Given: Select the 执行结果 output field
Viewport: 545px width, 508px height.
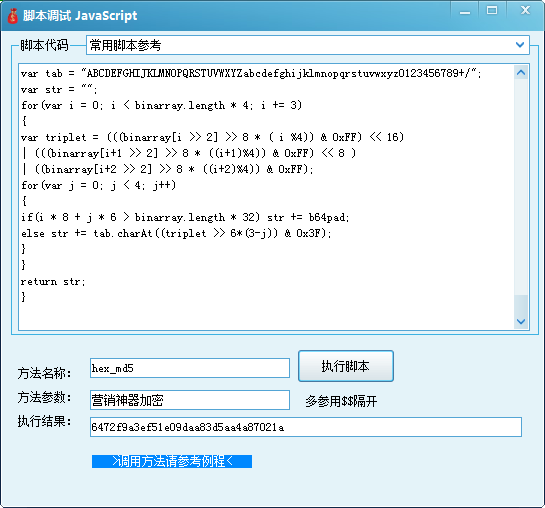Looking at the screenshot, I should click(306, 427).
